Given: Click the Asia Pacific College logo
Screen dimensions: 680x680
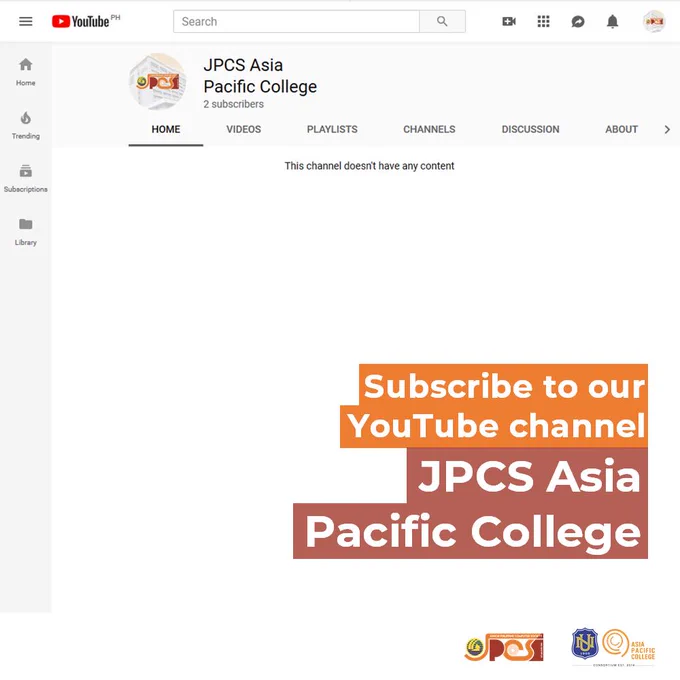Looking at the screenshot, I should click(629, 644).
